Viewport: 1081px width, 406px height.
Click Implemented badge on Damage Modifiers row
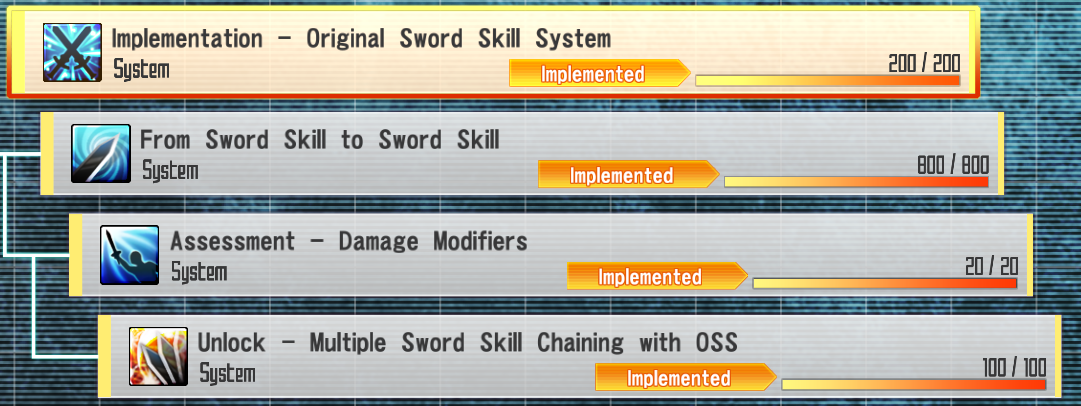click(x=658, y=276)
